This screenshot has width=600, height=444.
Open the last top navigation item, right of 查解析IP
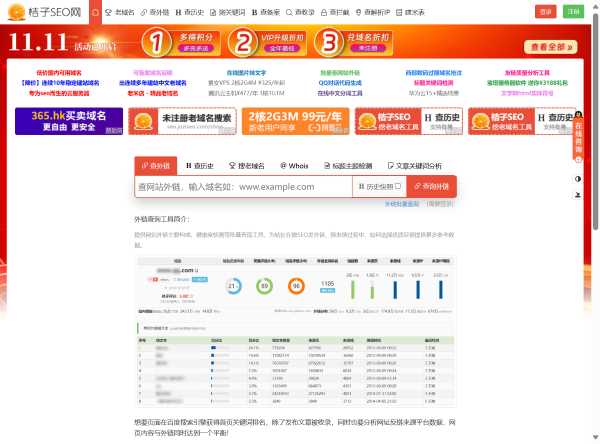point(410,12)
